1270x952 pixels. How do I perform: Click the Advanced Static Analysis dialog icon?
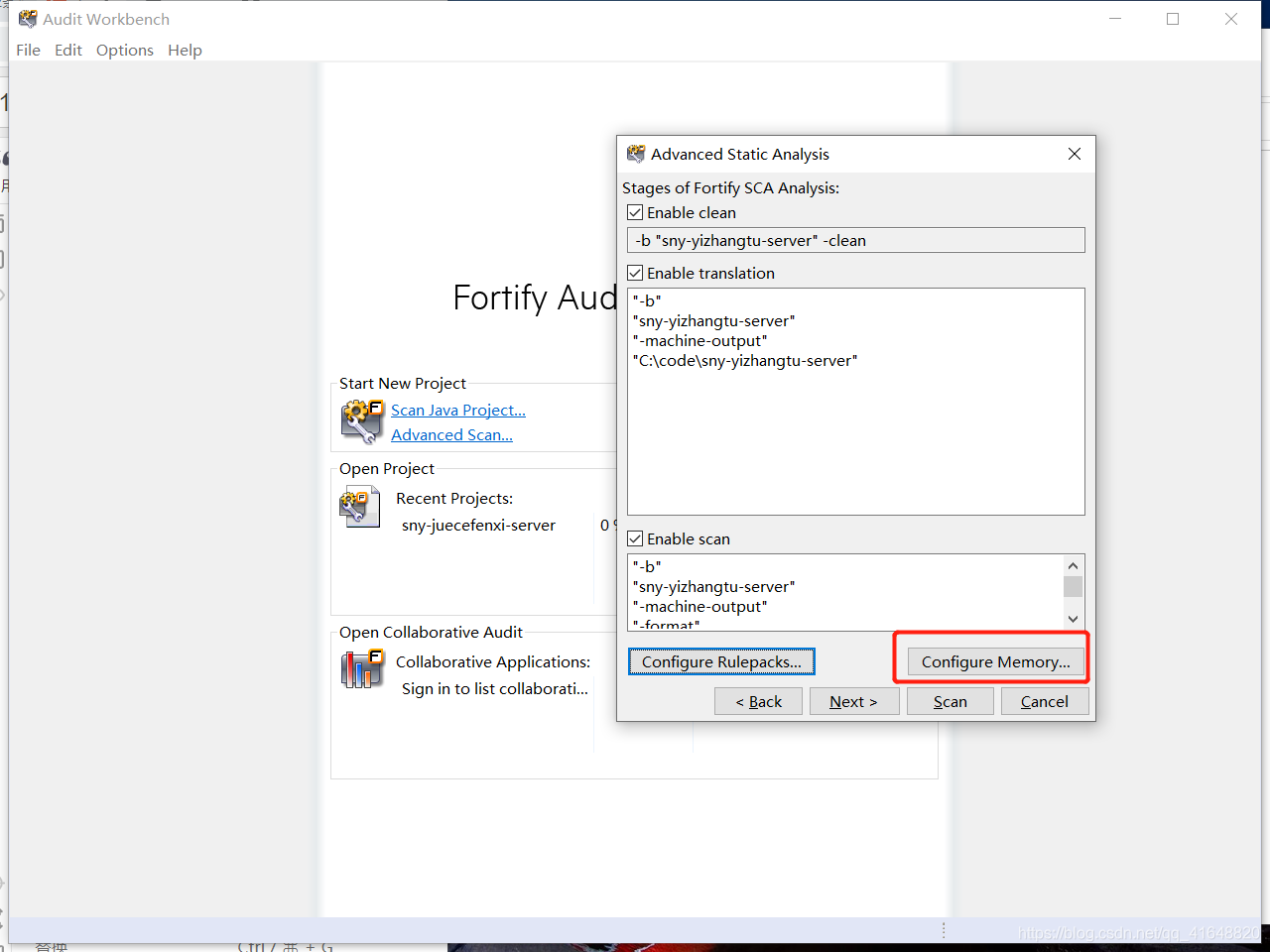[x=636, y=154]
